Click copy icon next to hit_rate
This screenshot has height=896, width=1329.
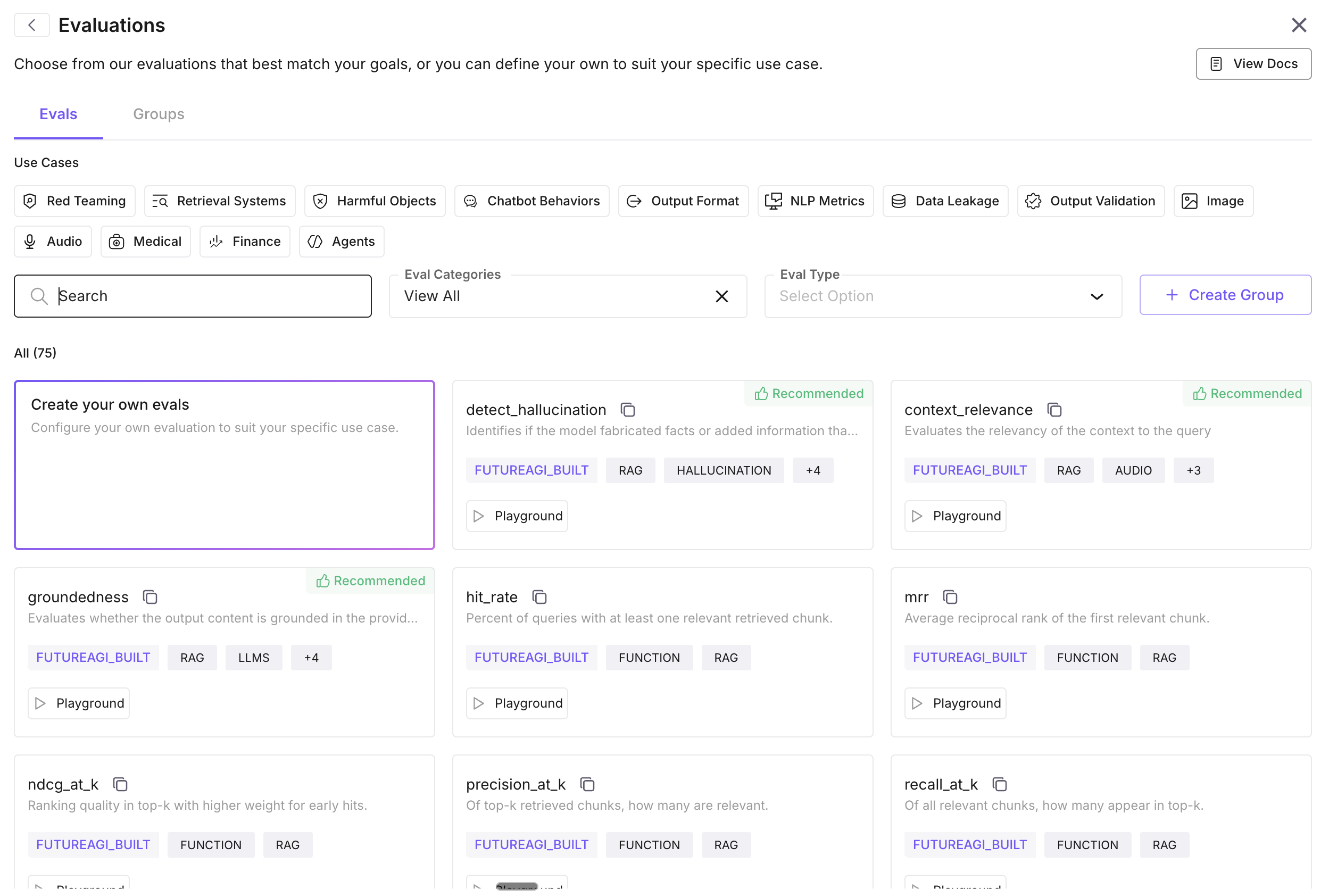[x=540, y=598]
